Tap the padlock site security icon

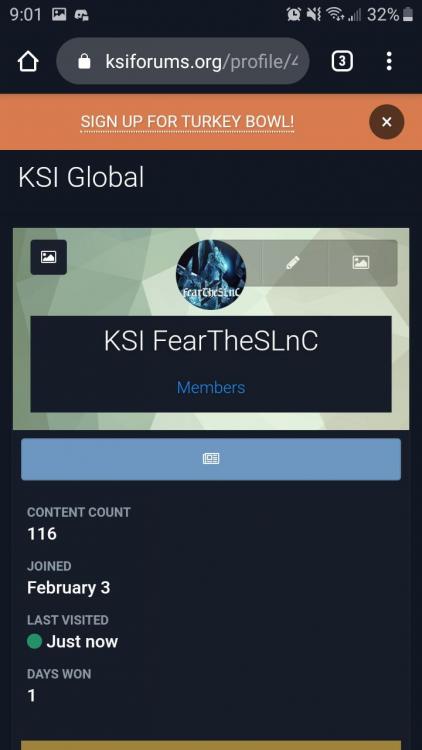click(84, 61)
